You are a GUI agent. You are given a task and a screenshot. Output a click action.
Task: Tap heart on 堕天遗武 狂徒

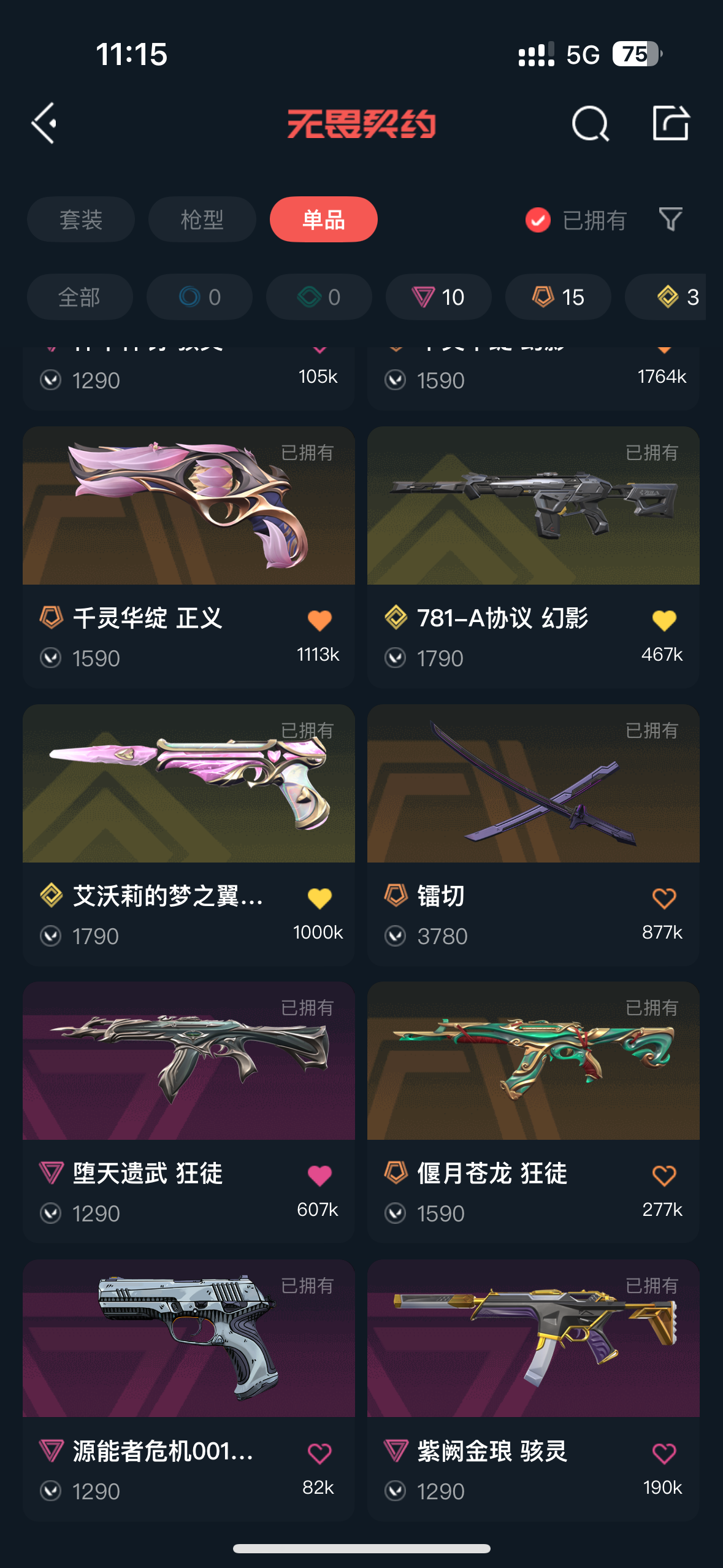click(x=319, y=1175)
